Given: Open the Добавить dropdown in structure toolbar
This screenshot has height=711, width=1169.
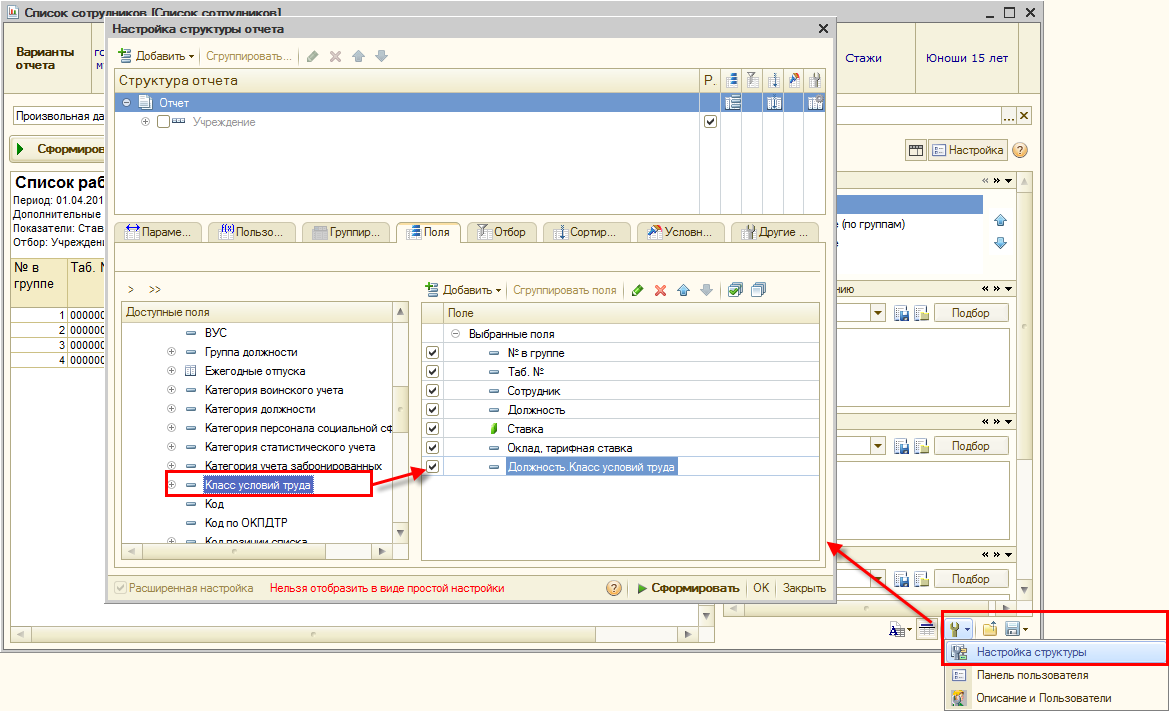Looking at the screenshot, I should point(157,56).
